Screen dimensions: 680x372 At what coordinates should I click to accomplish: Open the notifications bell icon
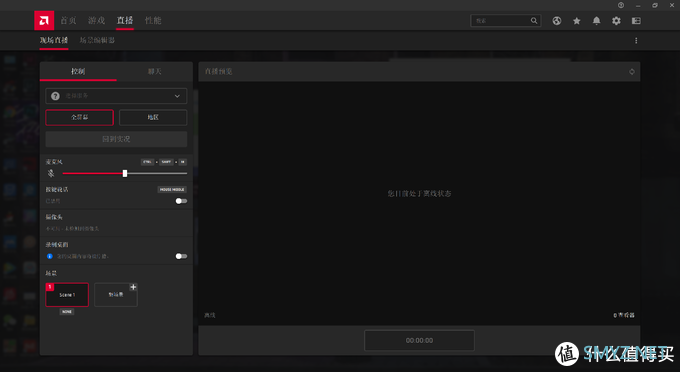click(x=596, y=21)
